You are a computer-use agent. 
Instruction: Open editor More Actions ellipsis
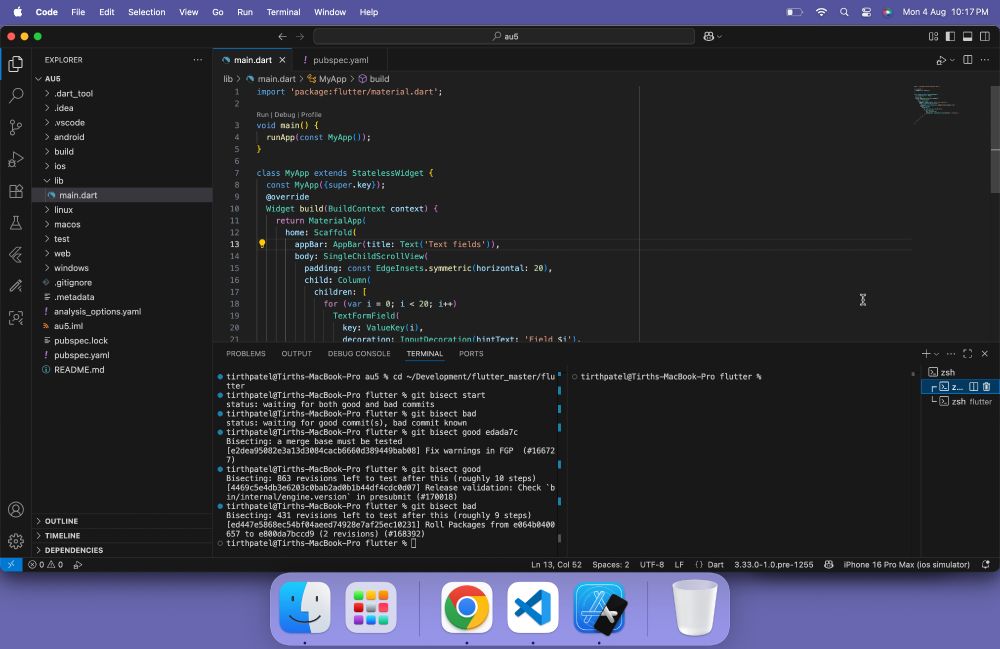point(985,60)
